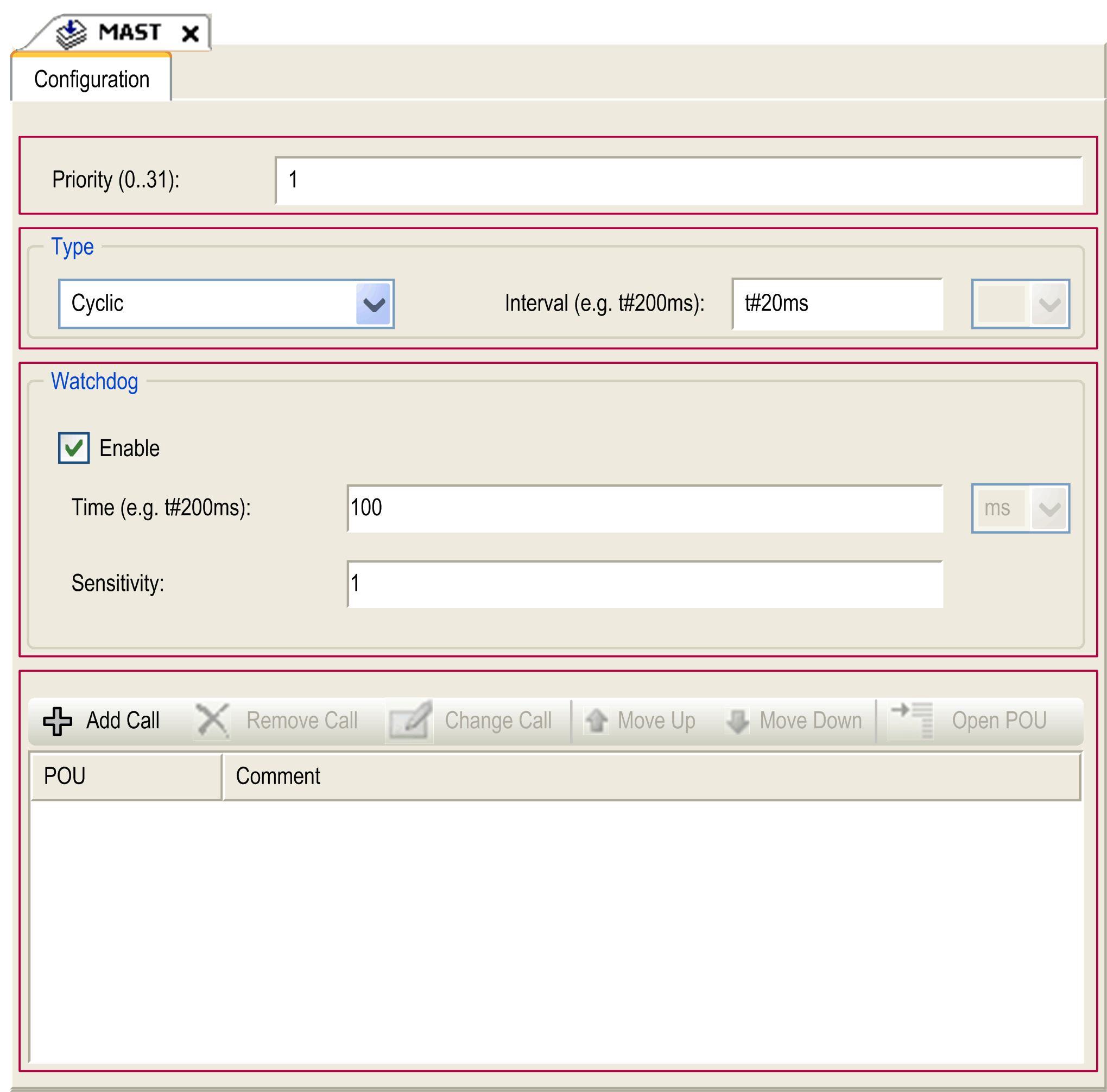This screenshot has width=1107, height=1092.
Task: Click the Move Up arrow icon
Action: [597, 721]
